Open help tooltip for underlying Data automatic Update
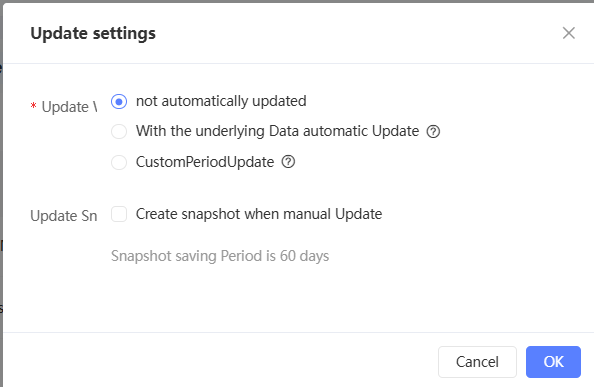Viewport: 594px width, 387px height. [x=433, y=131]
